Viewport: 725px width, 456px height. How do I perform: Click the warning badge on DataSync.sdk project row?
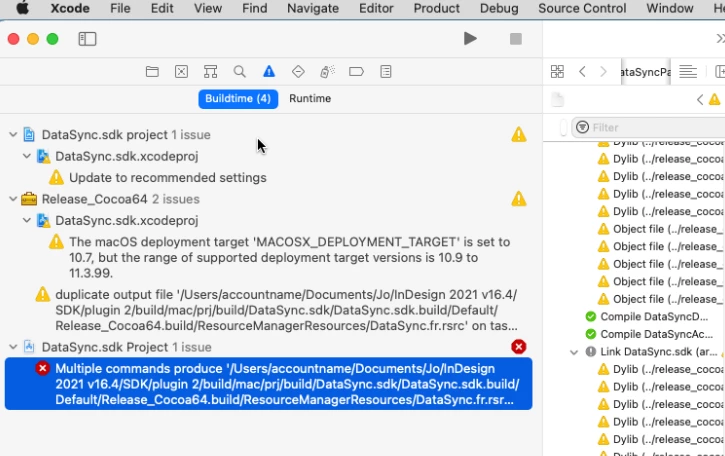tap(519, 135)
